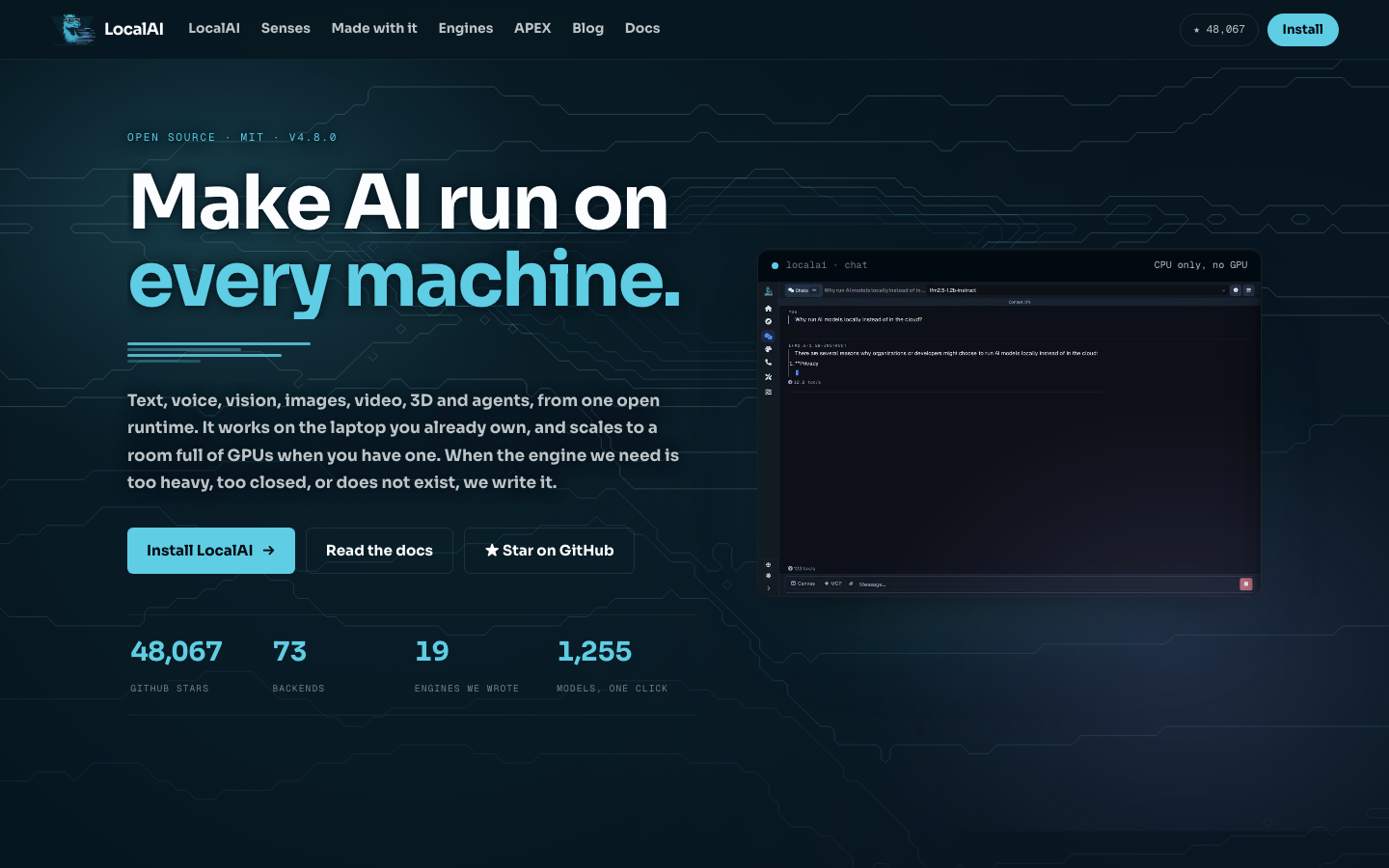Expand the preview sidebar with chevron arrow
The image size is (1389, 868).
click(769, 588)
